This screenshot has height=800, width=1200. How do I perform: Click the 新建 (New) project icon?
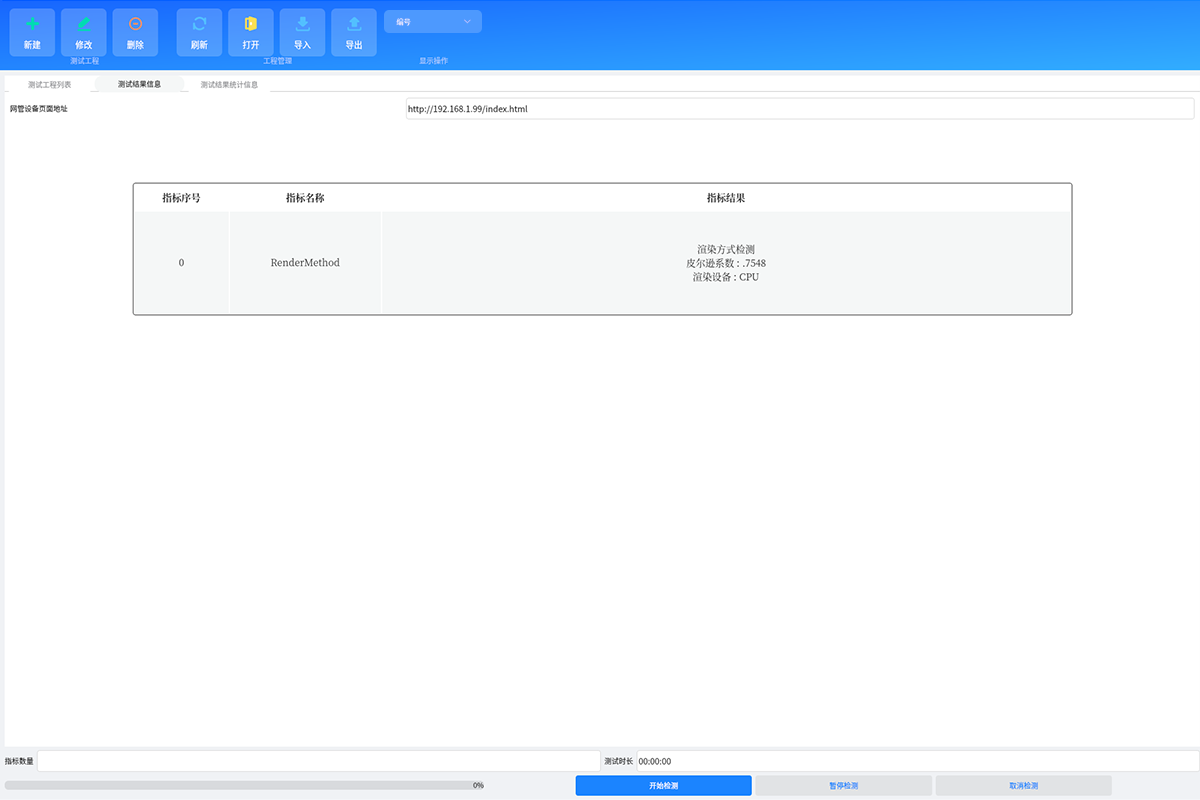32,32
